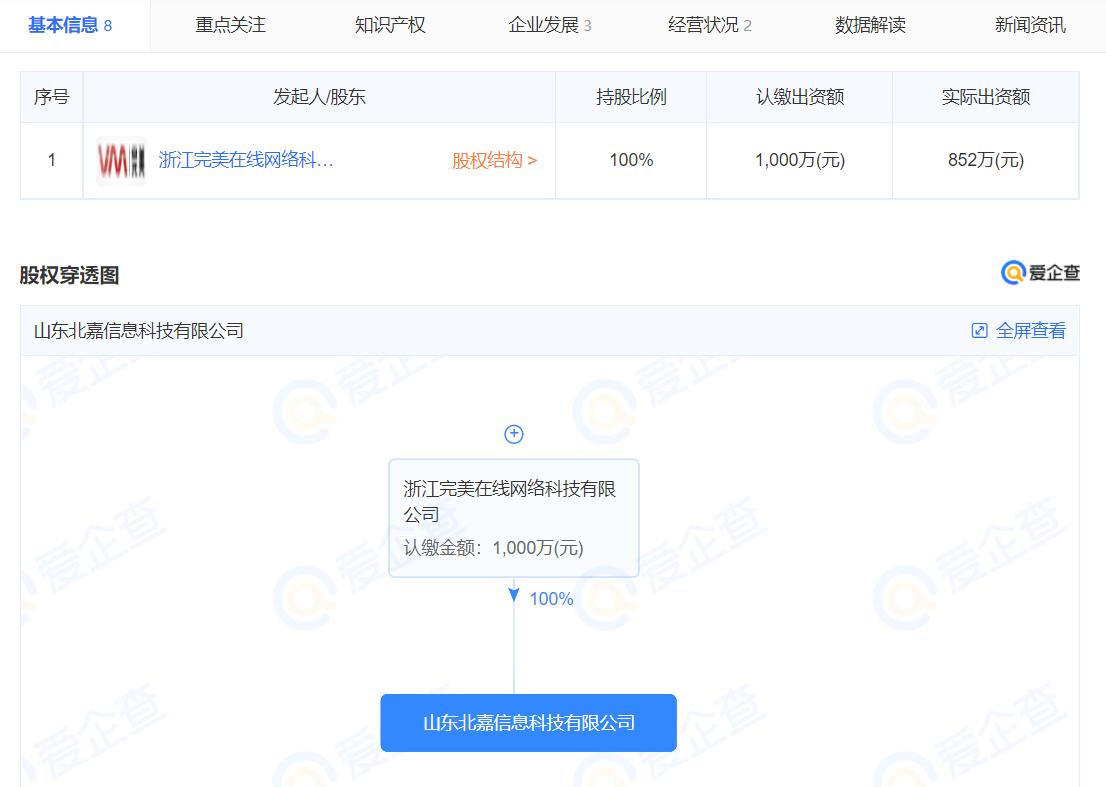The image size is (1106, 787).
Task: Open 浙江完美在线网络科 shareholder link
Action: (246, 161)
